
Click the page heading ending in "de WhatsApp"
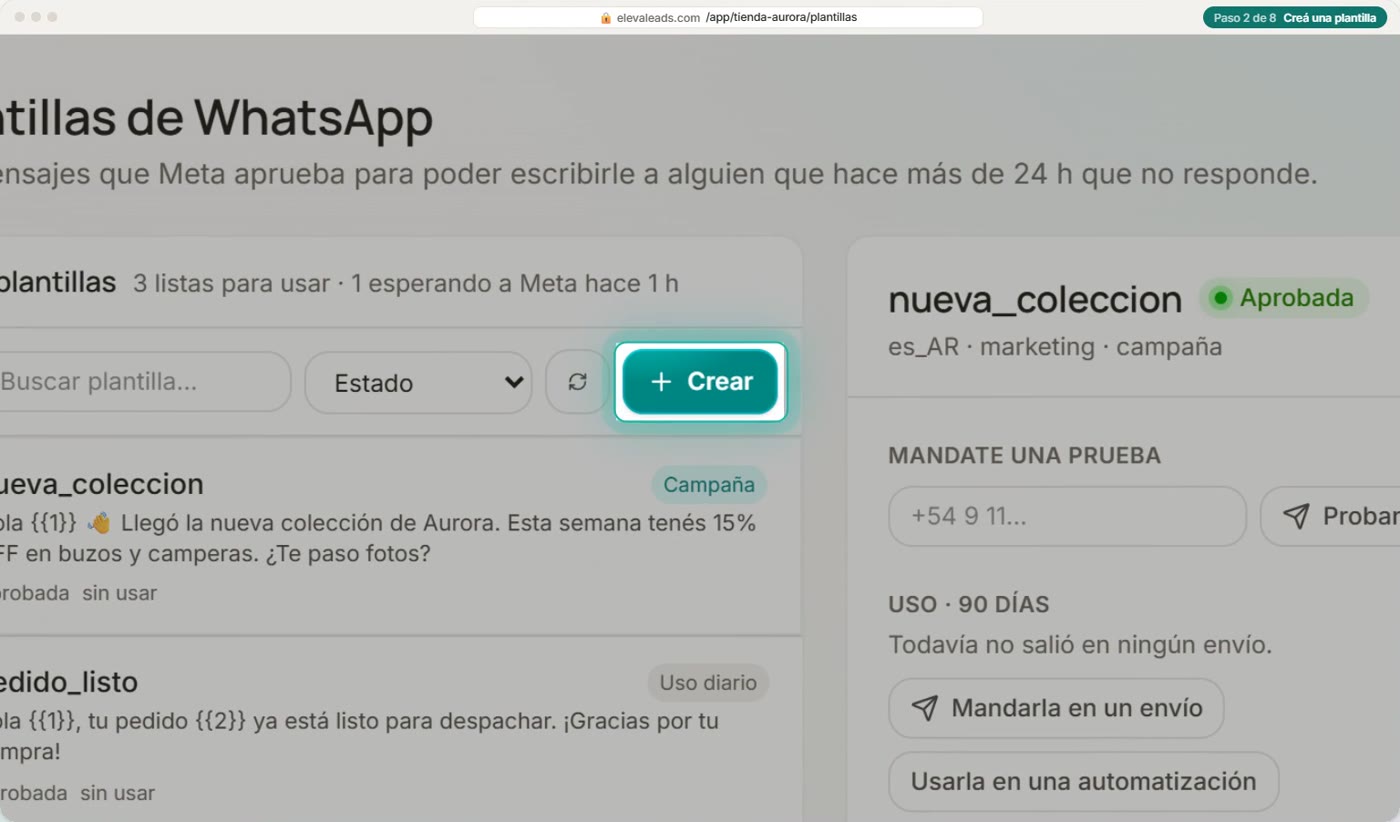pyautogui.click(x=216, y=118)
